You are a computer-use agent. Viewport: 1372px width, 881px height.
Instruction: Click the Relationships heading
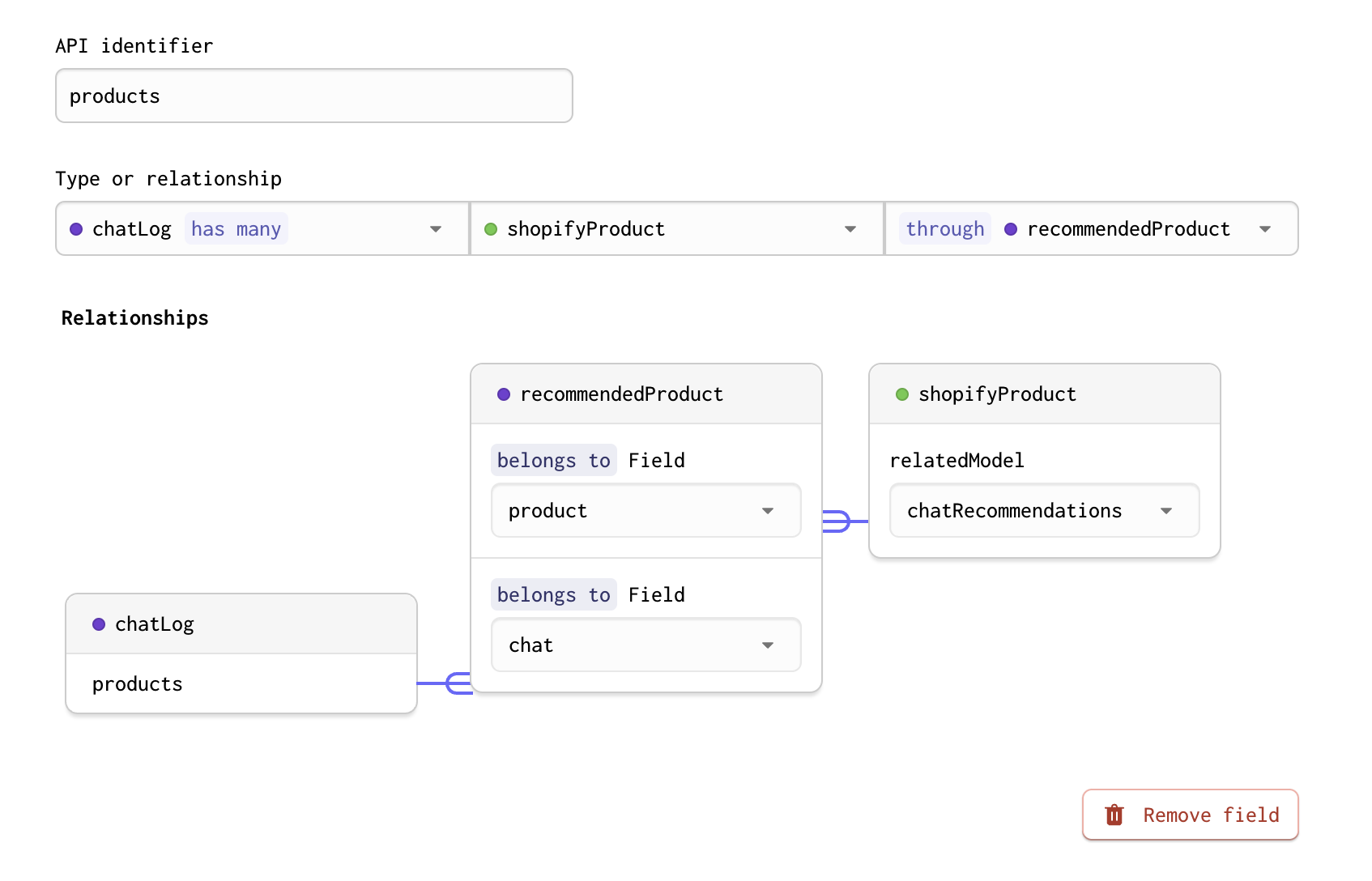click(135, 317)
